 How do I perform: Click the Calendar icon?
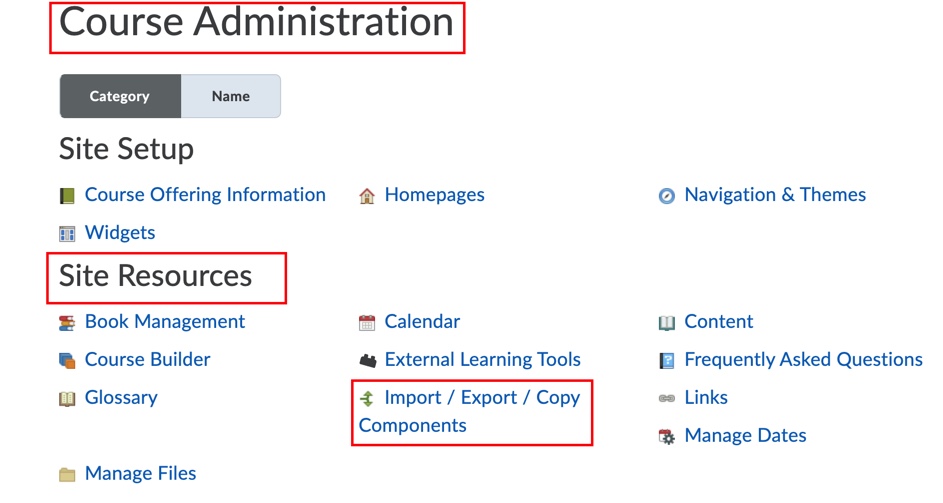pyautogui.click(x=367, y=323)
